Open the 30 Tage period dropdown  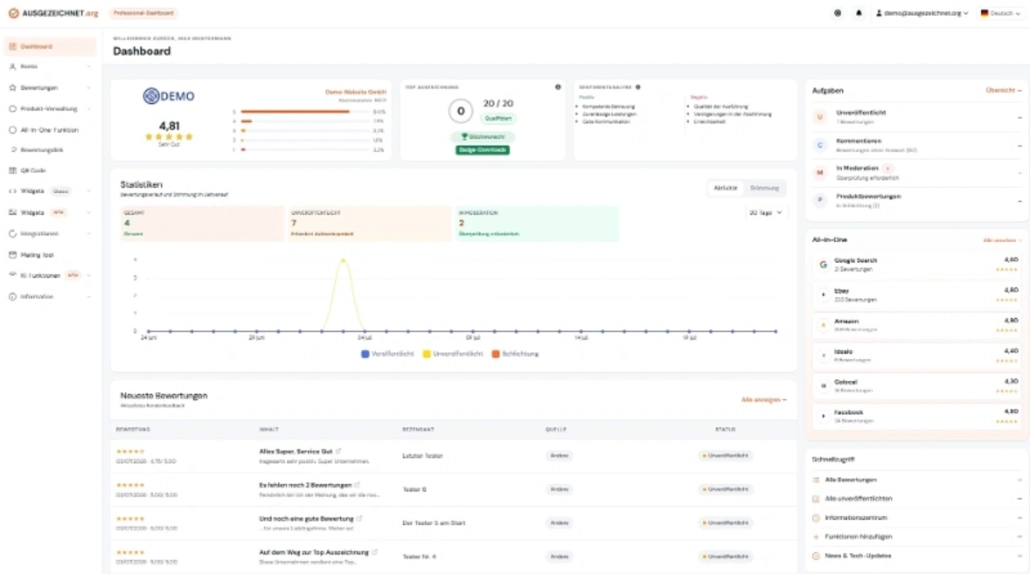coord(765,213)
